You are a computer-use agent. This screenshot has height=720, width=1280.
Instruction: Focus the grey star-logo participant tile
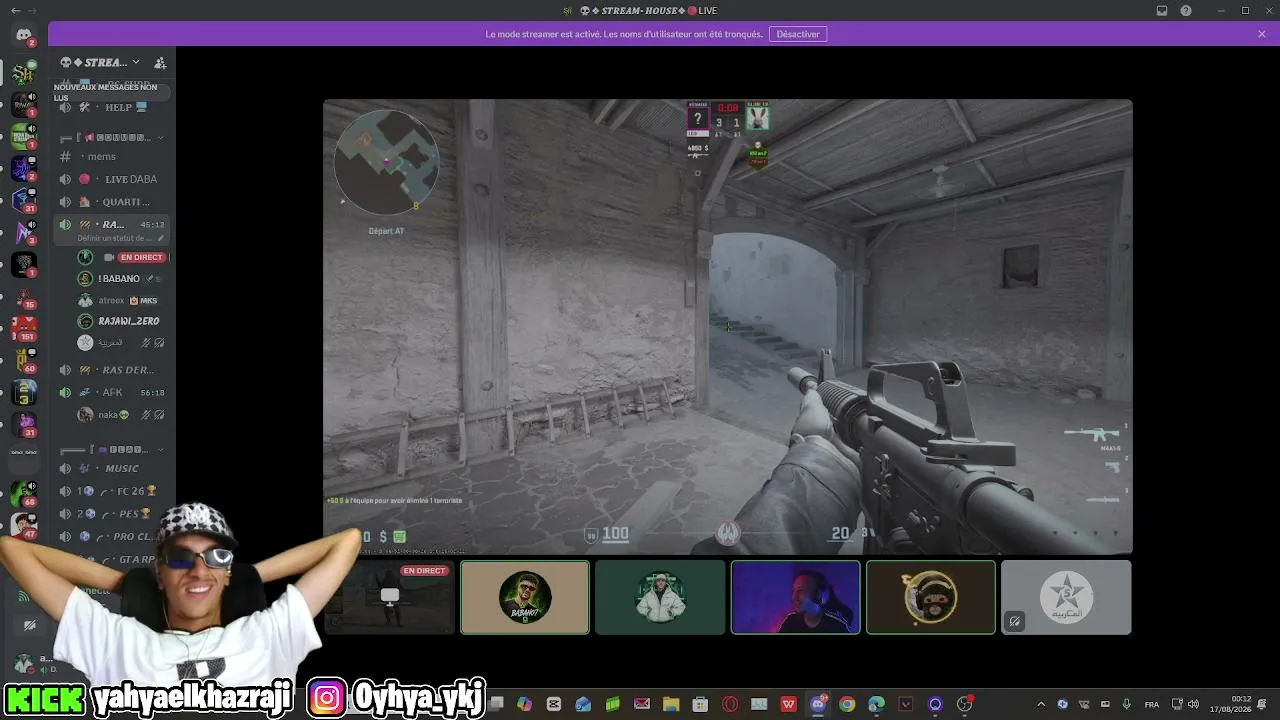click(x=1066, y=597)
